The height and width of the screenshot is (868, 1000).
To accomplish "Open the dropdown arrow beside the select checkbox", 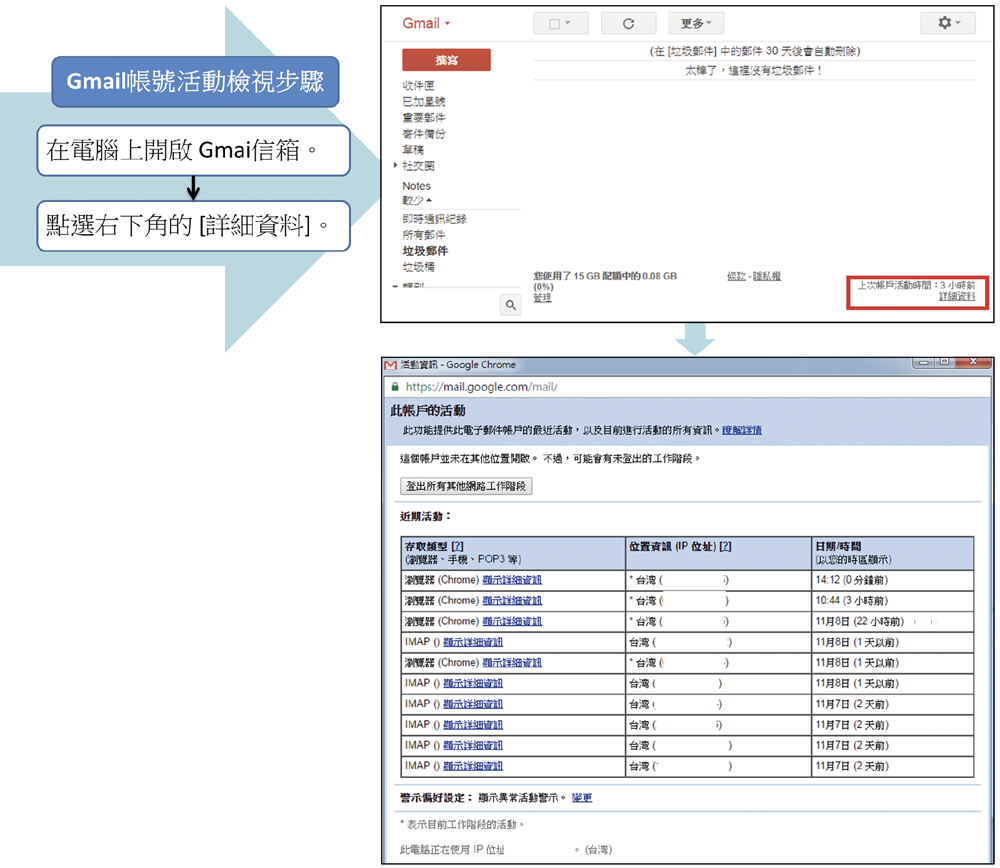I will tap(568, 24).
